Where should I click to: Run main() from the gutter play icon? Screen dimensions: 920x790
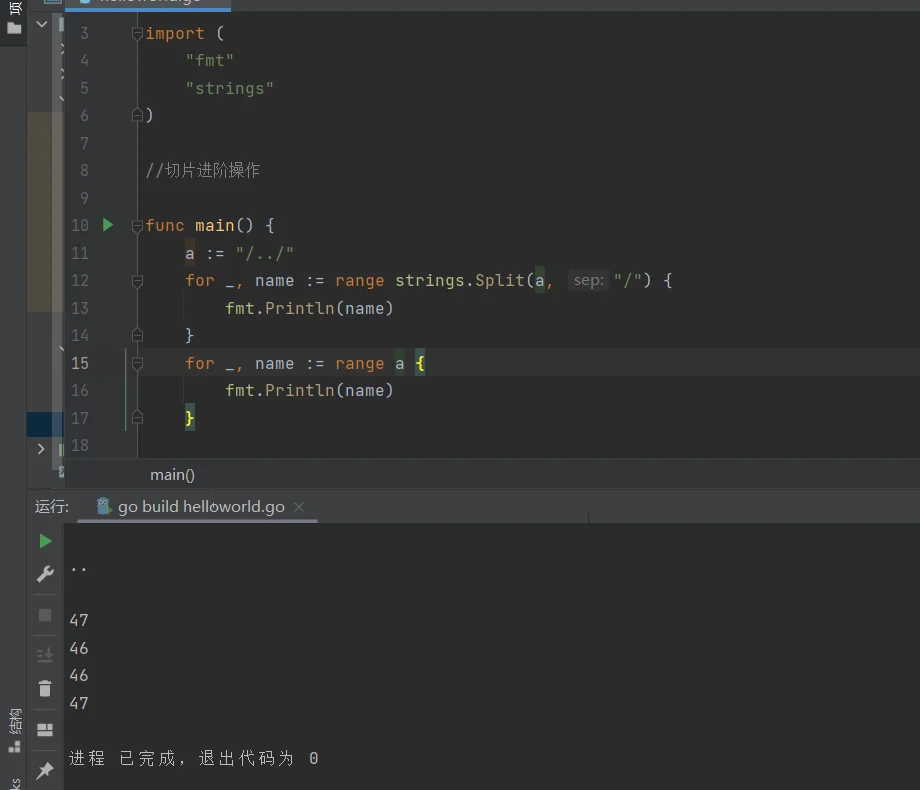pyautogui.click(x=108, y=225)
